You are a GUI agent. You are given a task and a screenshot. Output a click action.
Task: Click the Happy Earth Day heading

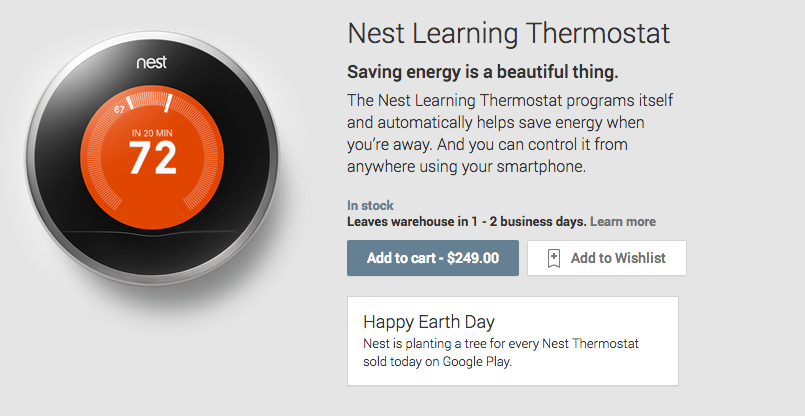(x=429, y=322)
